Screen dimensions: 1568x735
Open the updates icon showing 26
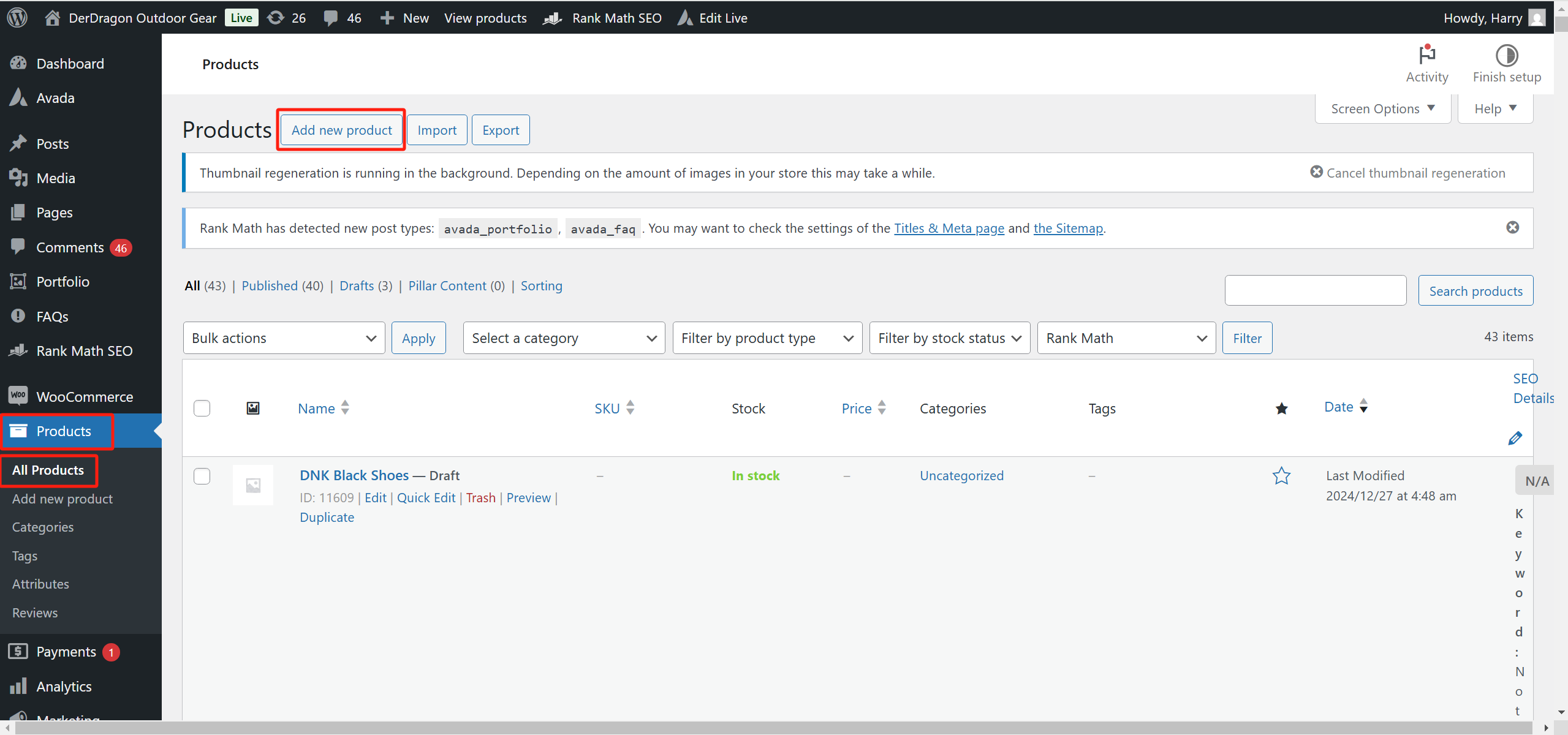pos(276,18)
